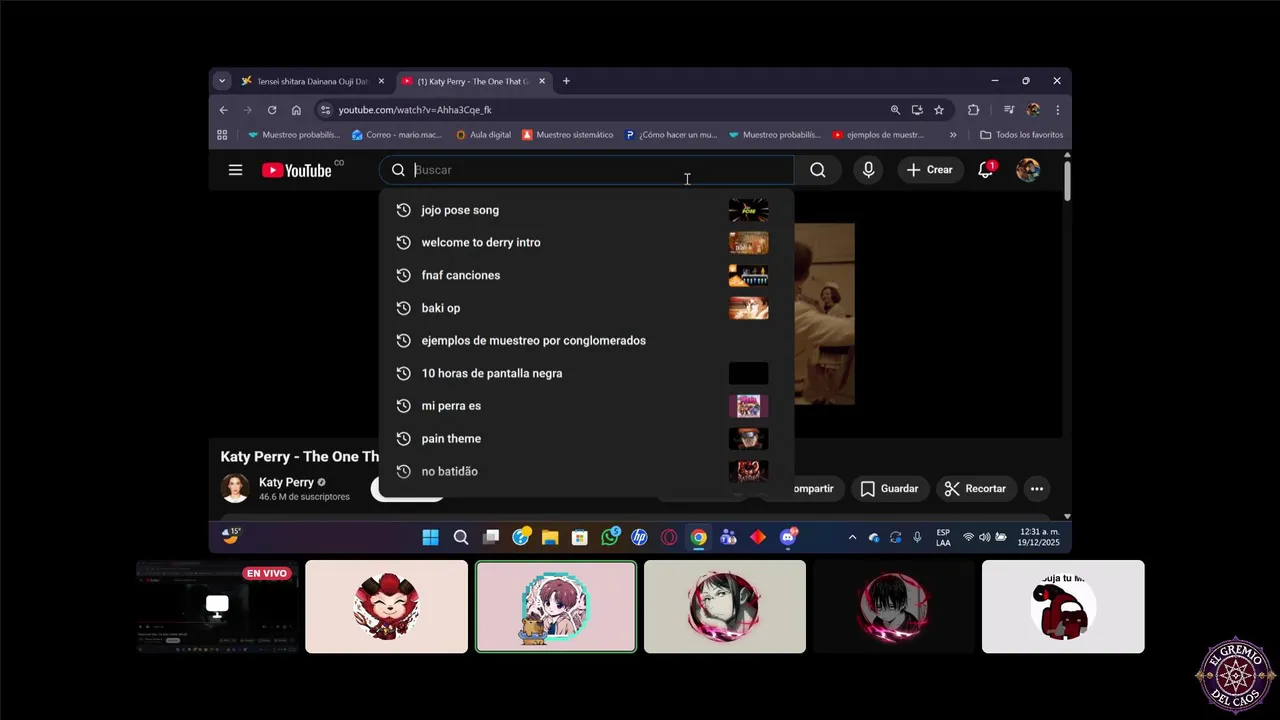Screen dimensions: 1280x720
Task: Open the Chrome profile avatar
Action: point(1033,110)
